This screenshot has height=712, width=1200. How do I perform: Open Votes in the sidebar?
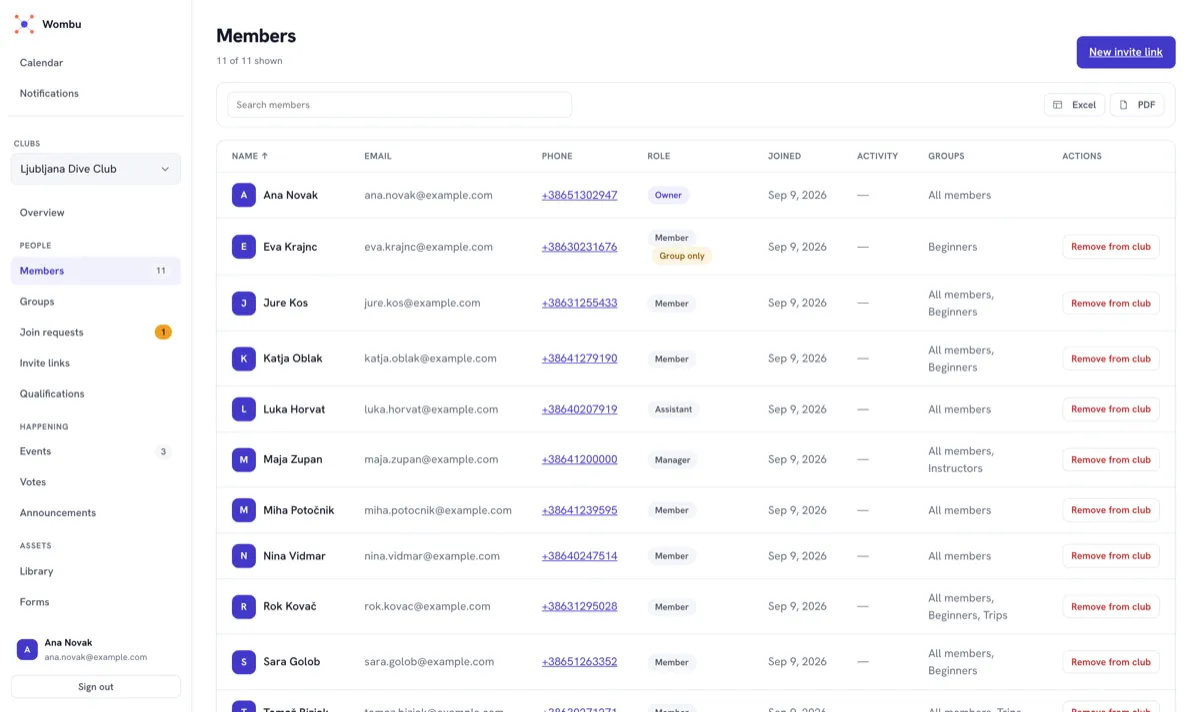[96, 482]
